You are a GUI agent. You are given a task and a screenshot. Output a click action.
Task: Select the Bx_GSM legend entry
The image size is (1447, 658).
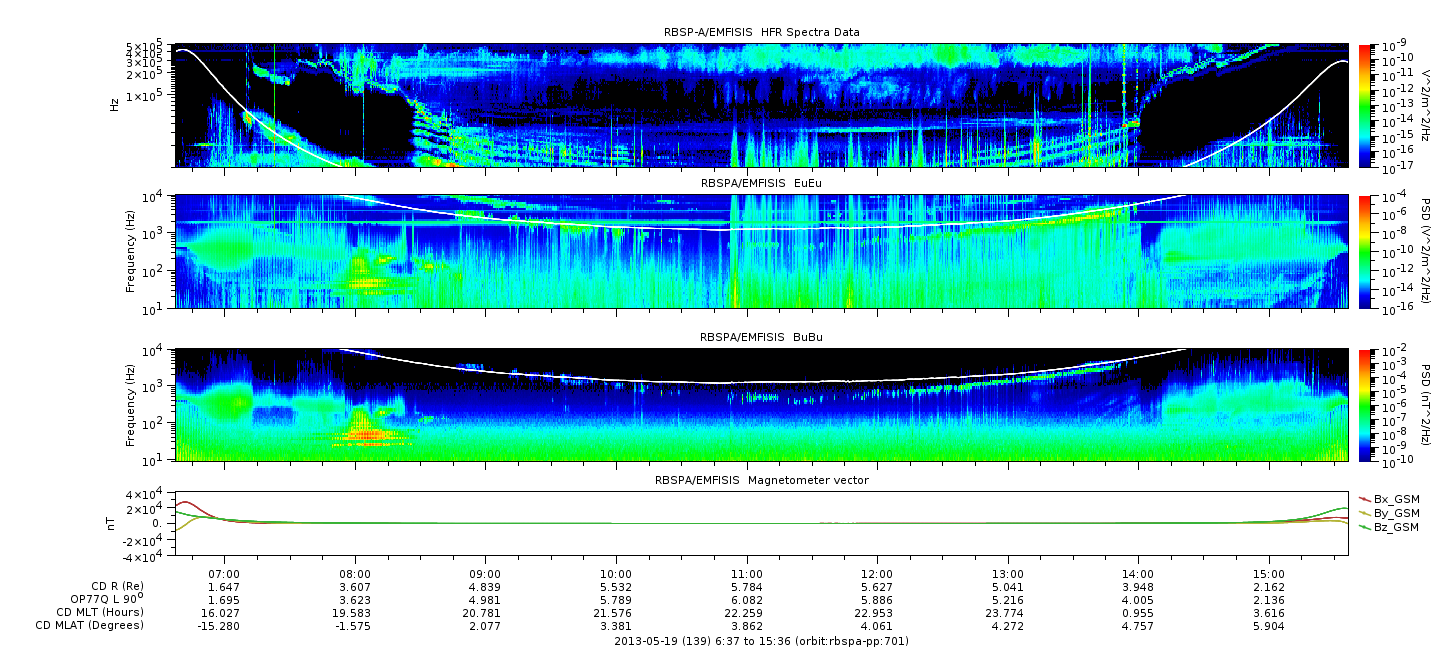click(1388, 499)
